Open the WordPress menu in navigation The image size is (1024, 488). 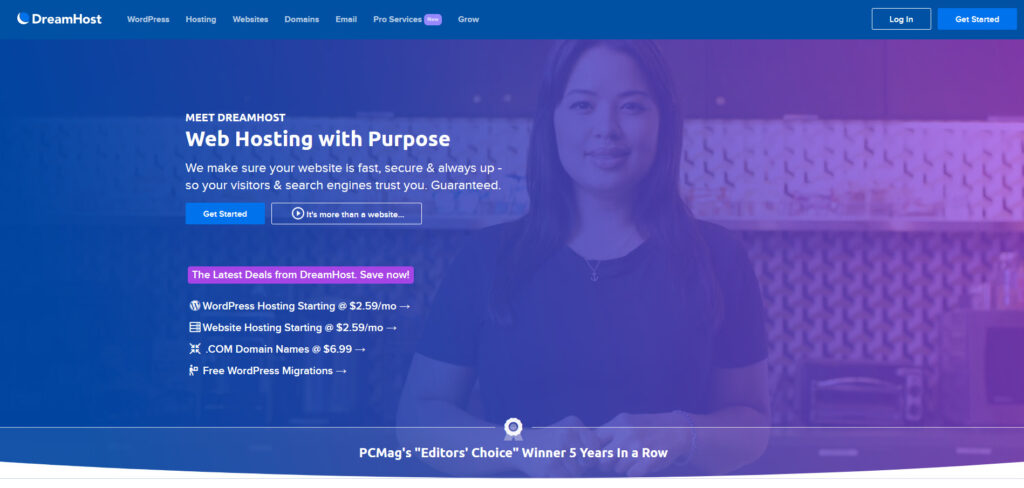(x=148, y=20)
